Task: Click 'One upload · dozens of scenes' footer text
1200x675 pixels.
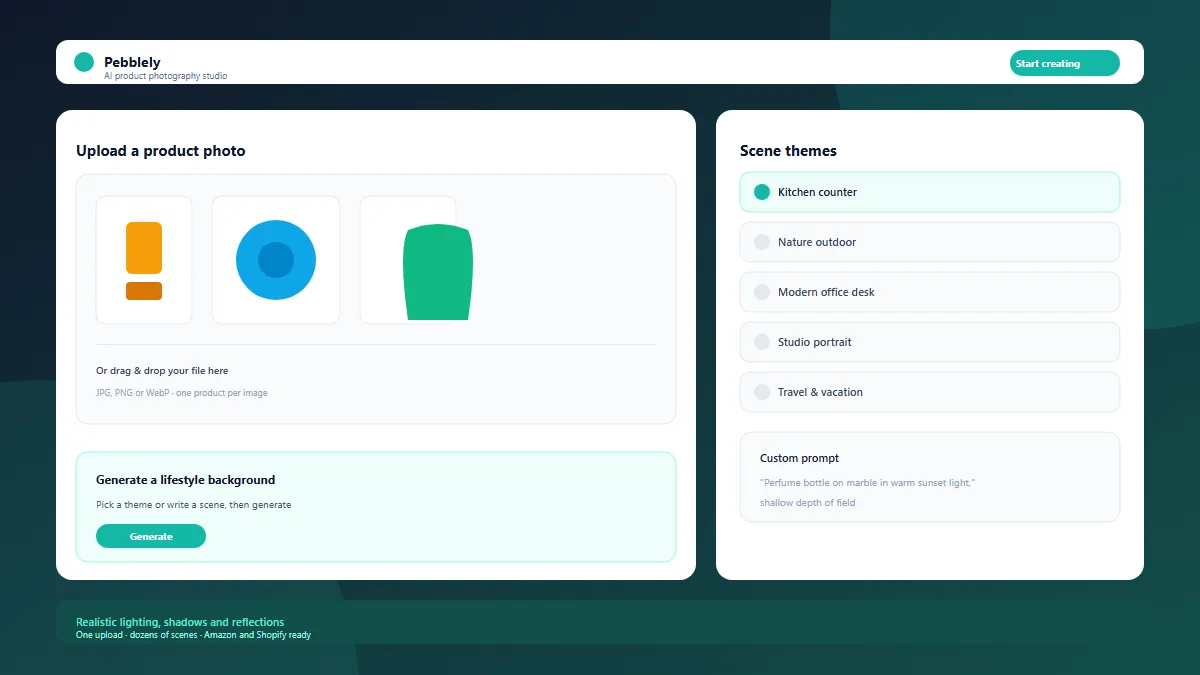Action: click(x=193, y=635)
